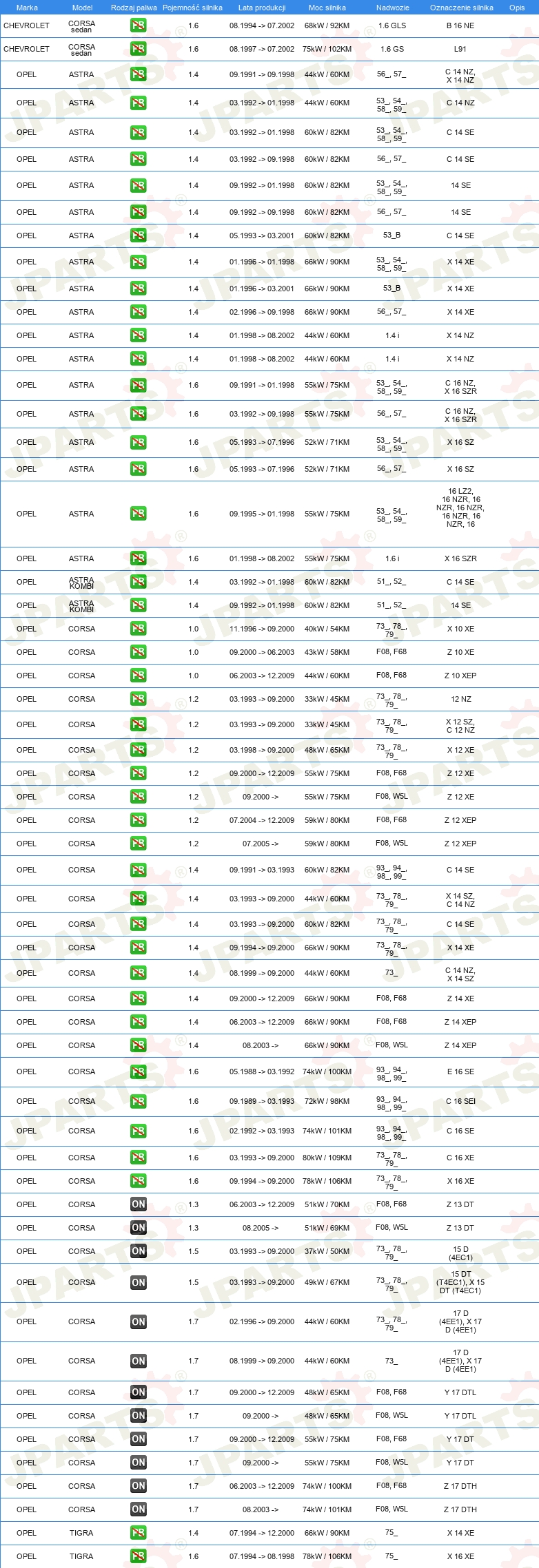Screen dimensions: 539x1568
Task: Select the body cell '1.6 GLS'
Action: point(392,25)
